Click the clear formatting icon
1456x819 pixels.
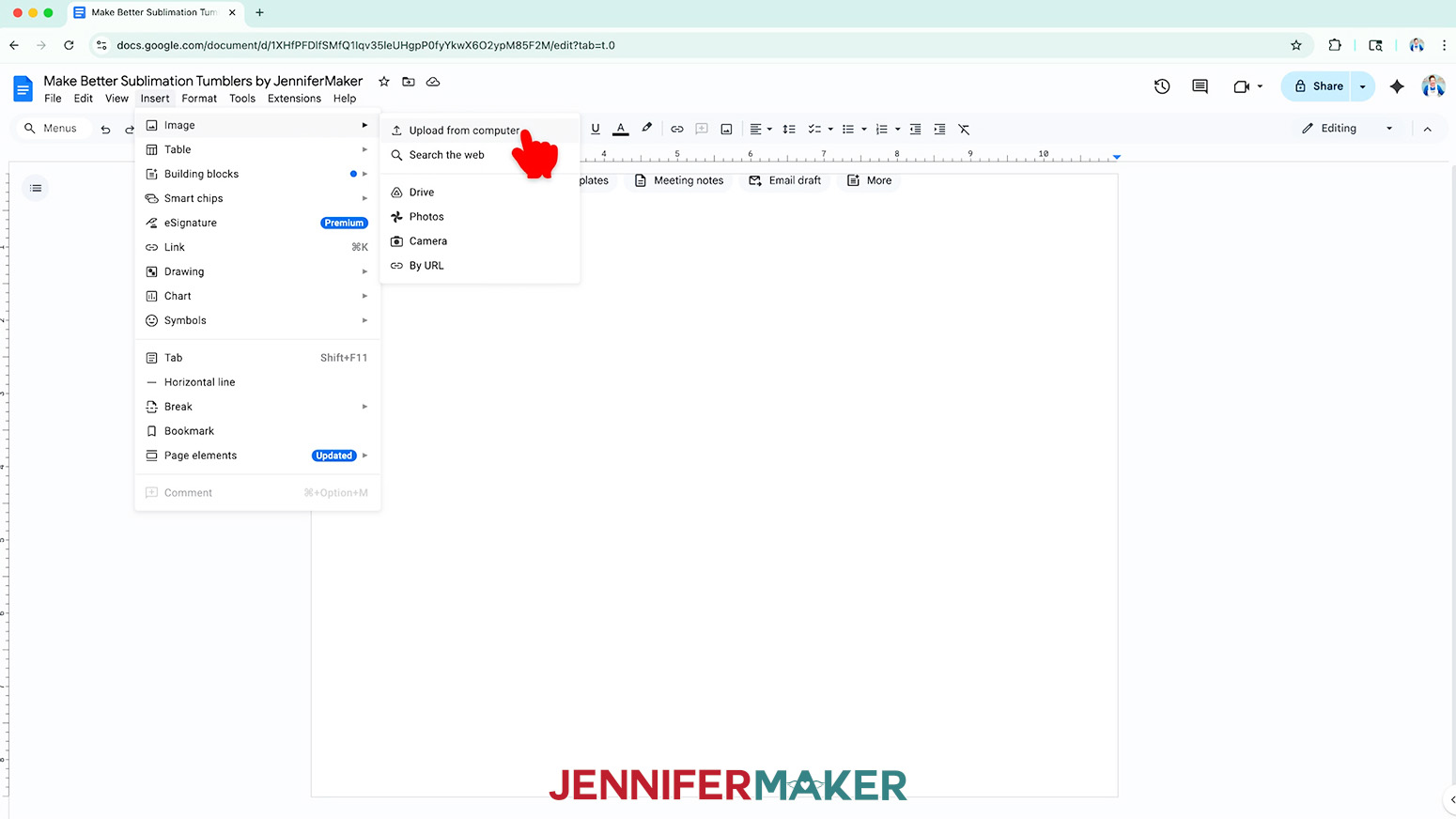964,129
